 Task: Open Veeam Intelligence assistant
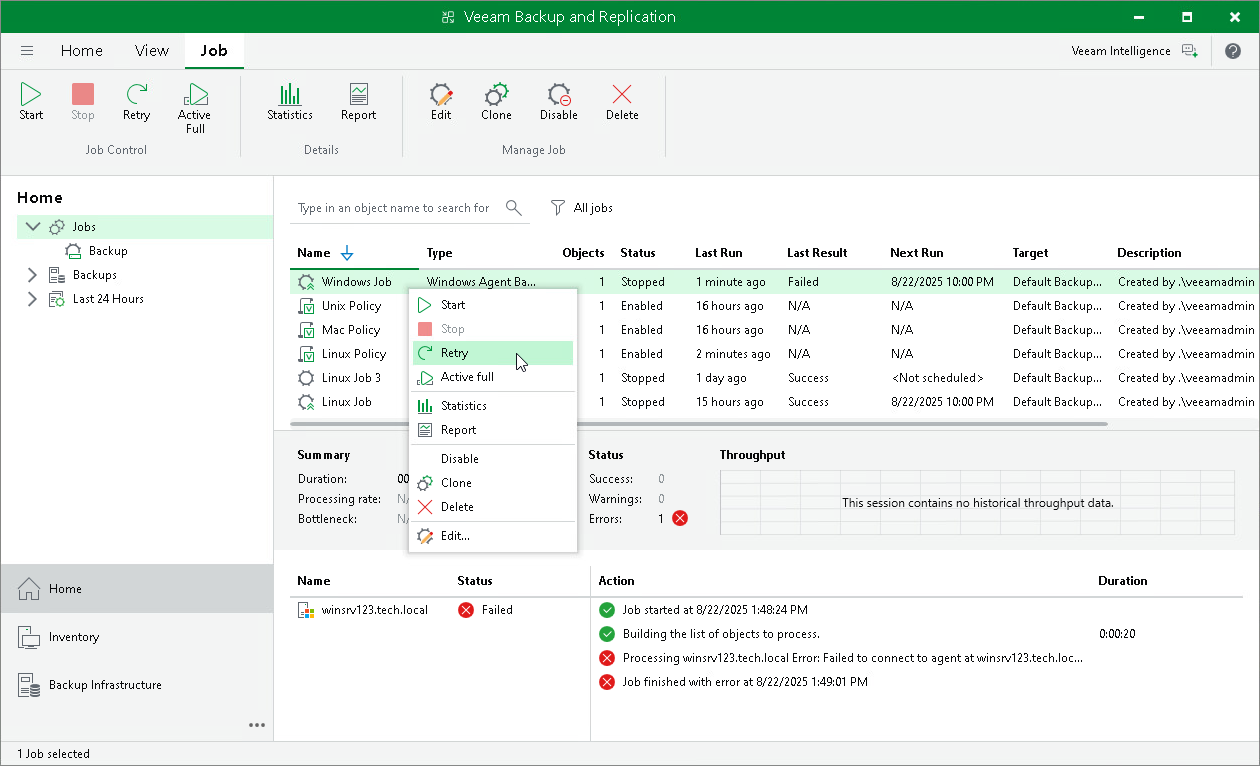coord(1134,51)
